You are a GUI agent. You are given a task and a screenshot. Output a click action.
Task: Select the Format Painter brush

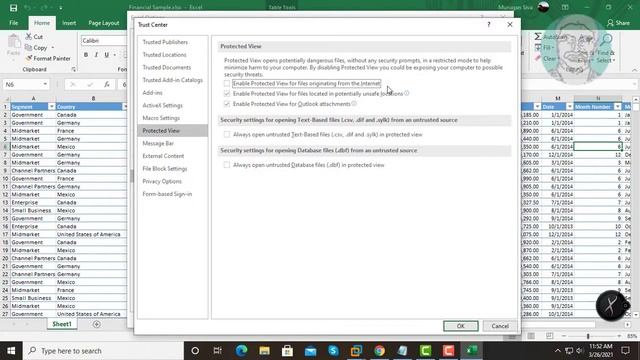[x=29, y=58]
